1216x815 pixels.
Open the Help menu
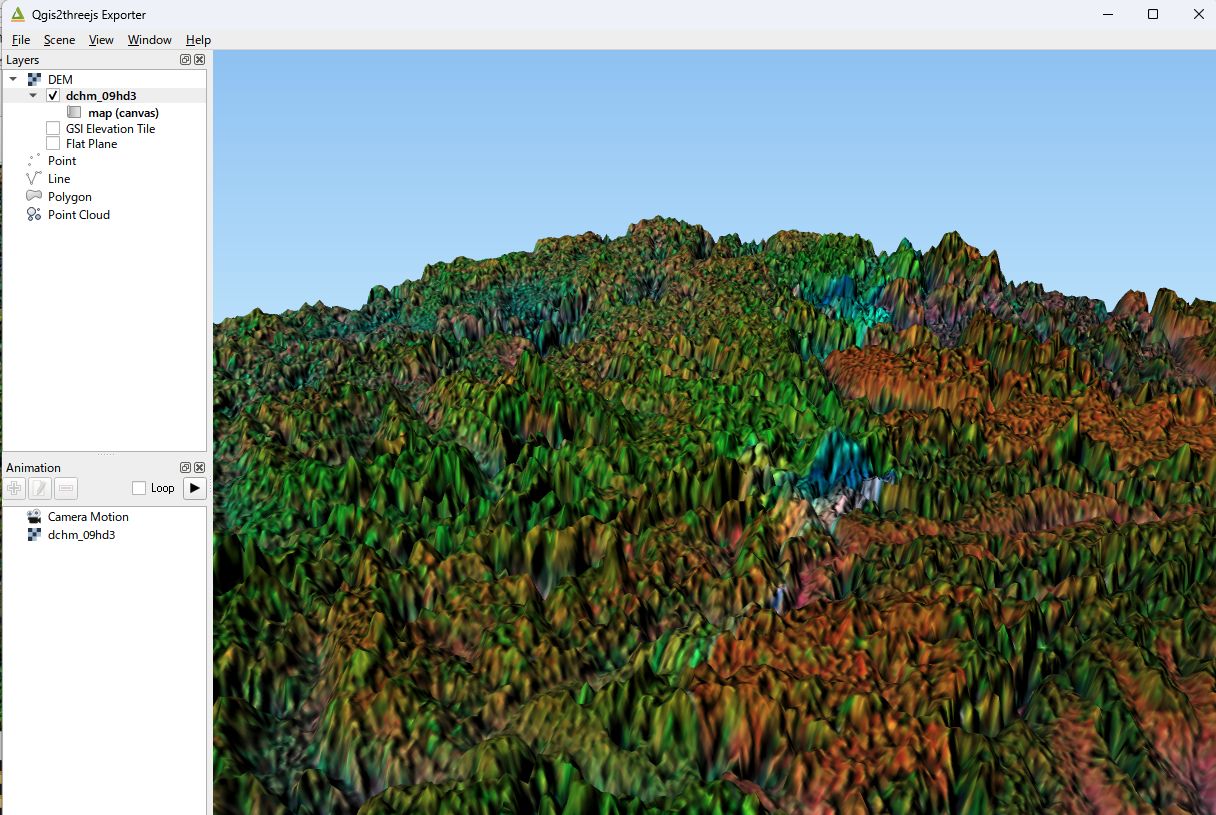point(198,40)
